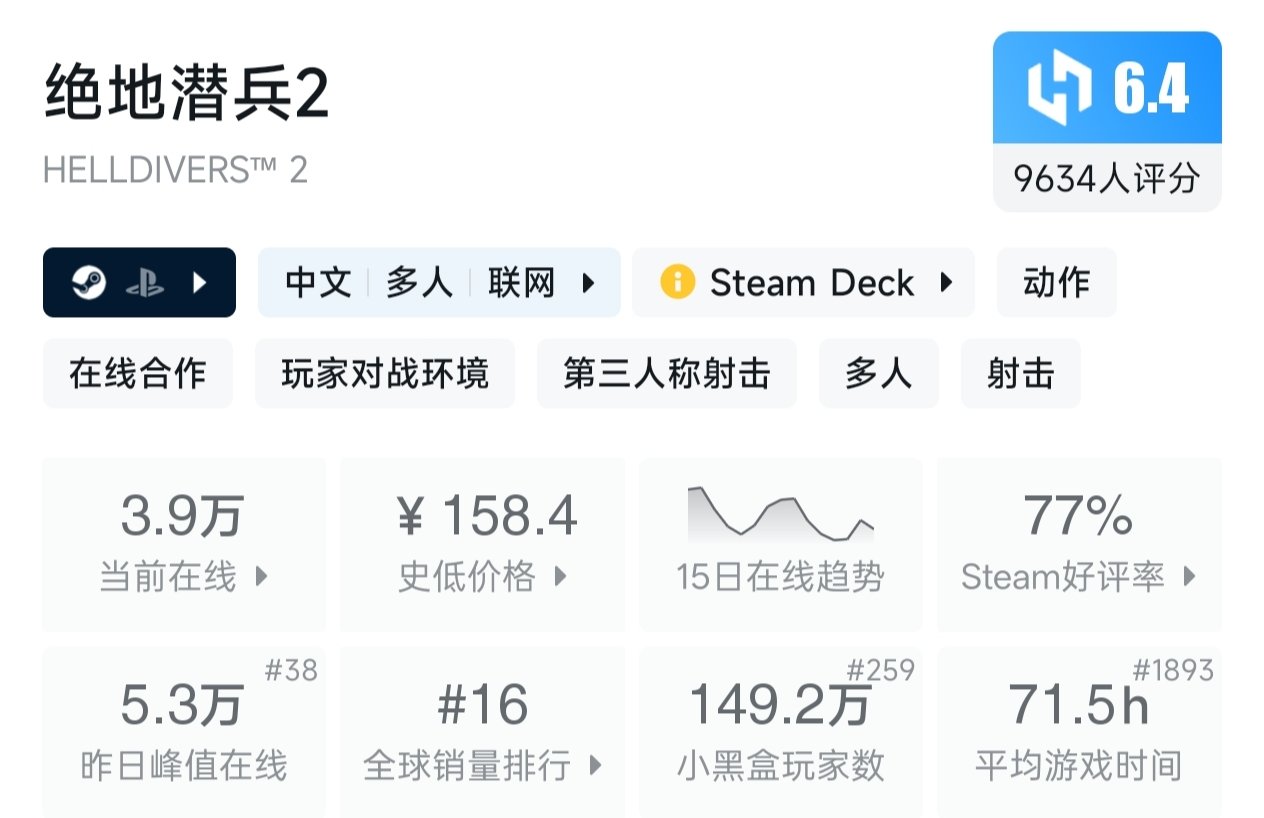1264x818 pixels.
Task: Tap the 9634人评分 rating count
Action: (1106, 179)
